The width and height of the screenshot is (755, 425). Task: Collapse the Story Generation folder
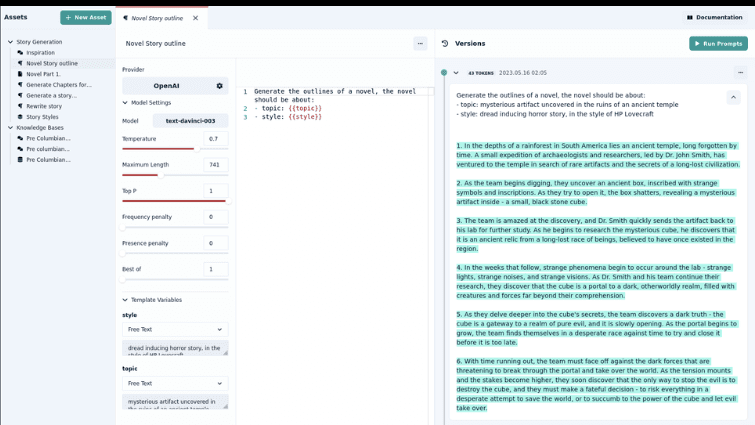pyautogui.click(x=10, y=42)
